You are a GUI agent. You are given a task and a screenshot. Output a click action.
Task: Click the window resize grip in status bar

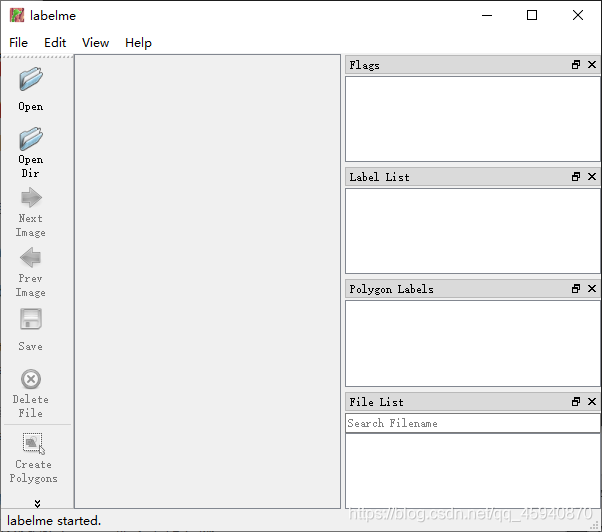[596, 525]
